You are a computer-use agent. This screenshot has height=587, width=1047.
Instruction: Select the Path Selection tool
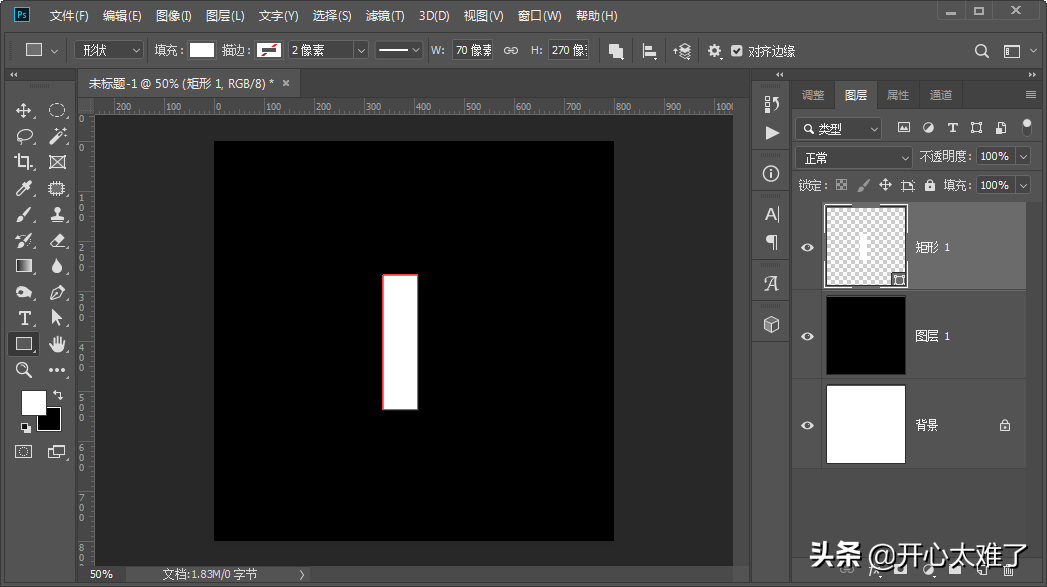(57, 318)
